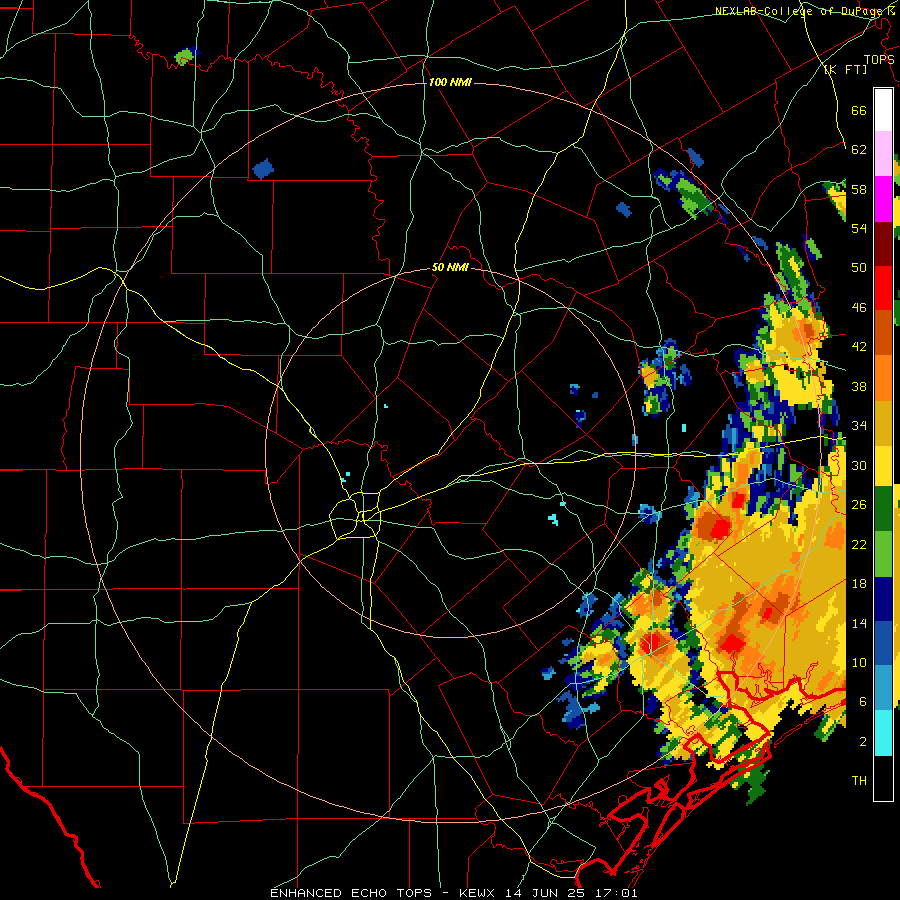Select the "KEWX" radar site identifier

[479, 893]
